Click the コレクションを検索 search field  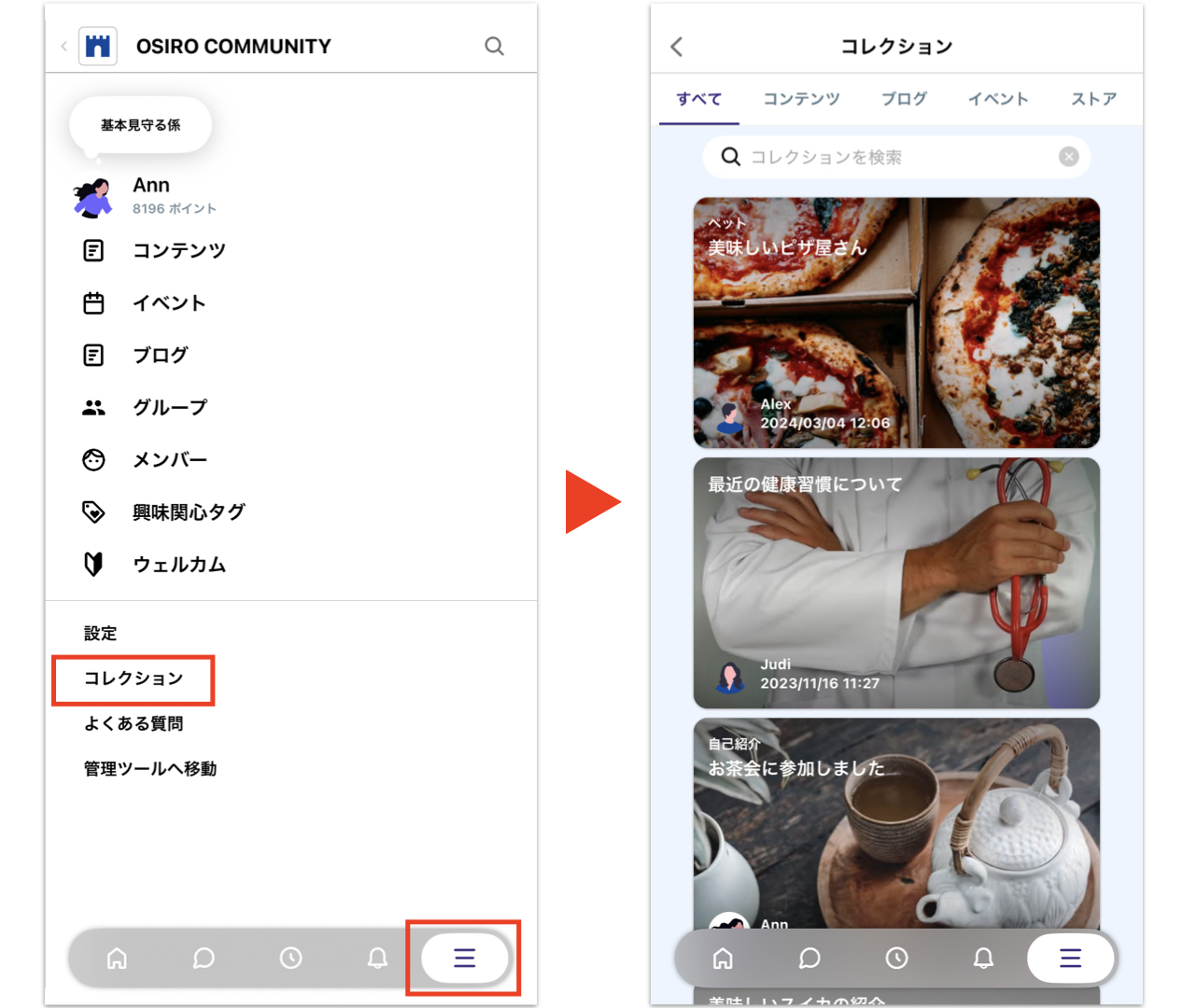tap(887, 157)
